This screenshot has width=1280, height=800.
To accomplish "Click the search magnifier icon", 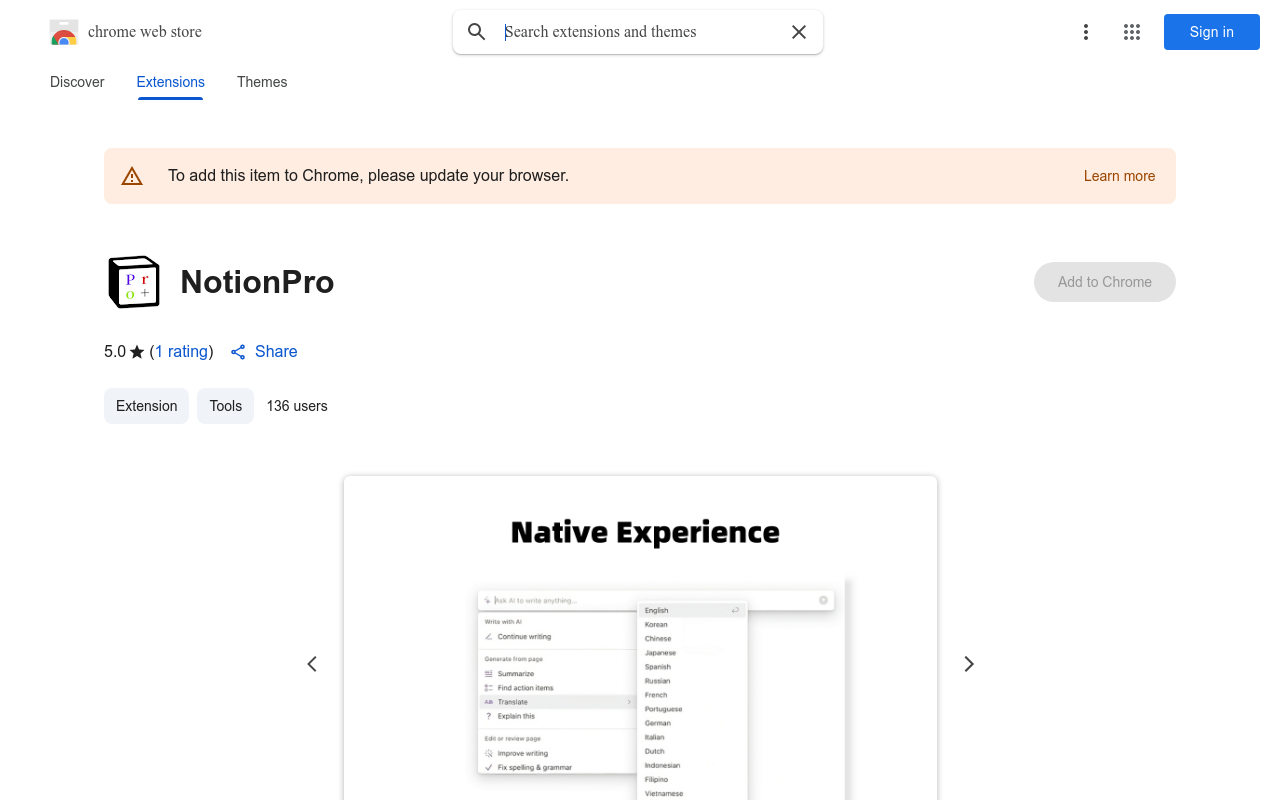I will [x=477, y=32].
